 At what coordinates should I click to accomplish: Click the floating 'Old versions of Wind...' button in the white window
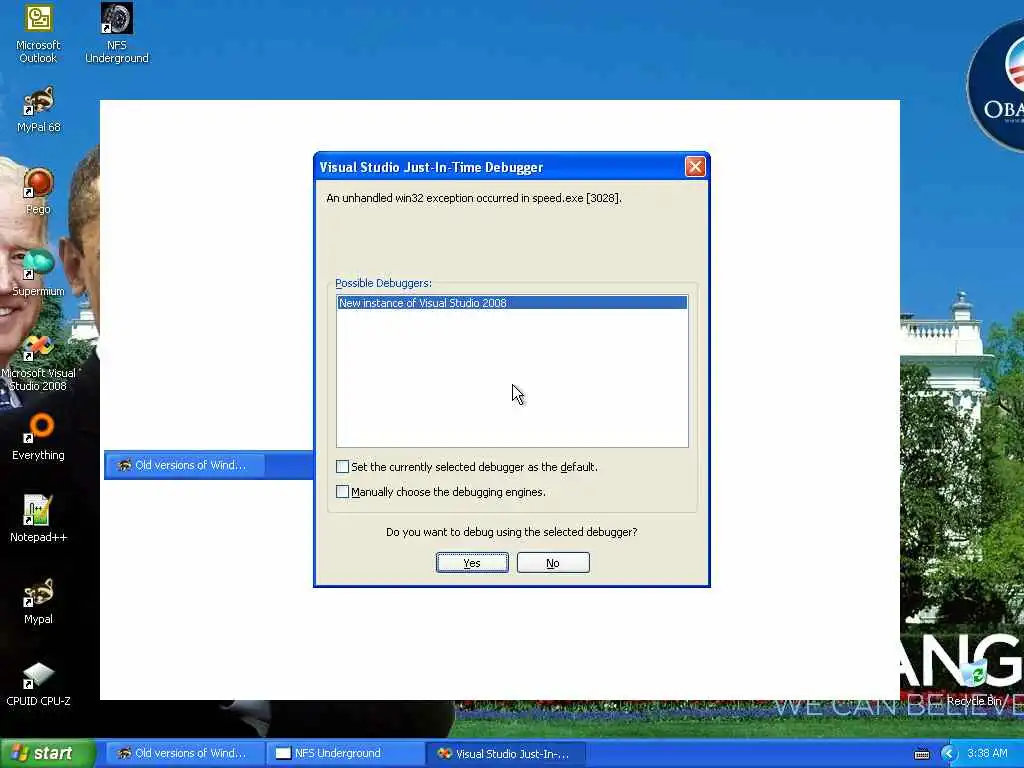coord(184,465)
